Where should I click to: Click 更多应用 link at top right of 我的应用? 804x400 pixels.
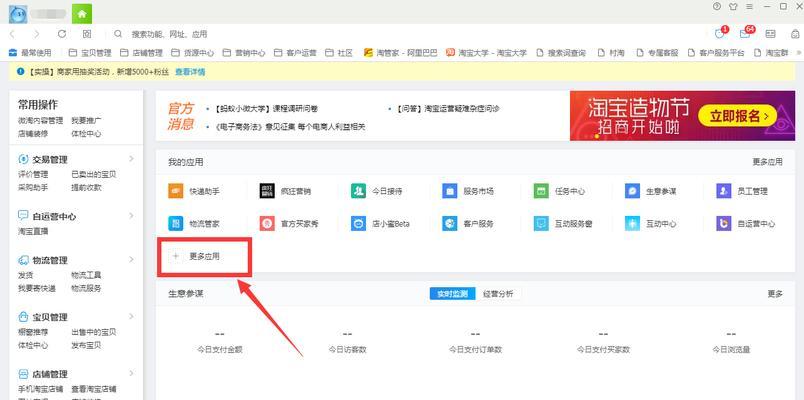pos(767,162)
